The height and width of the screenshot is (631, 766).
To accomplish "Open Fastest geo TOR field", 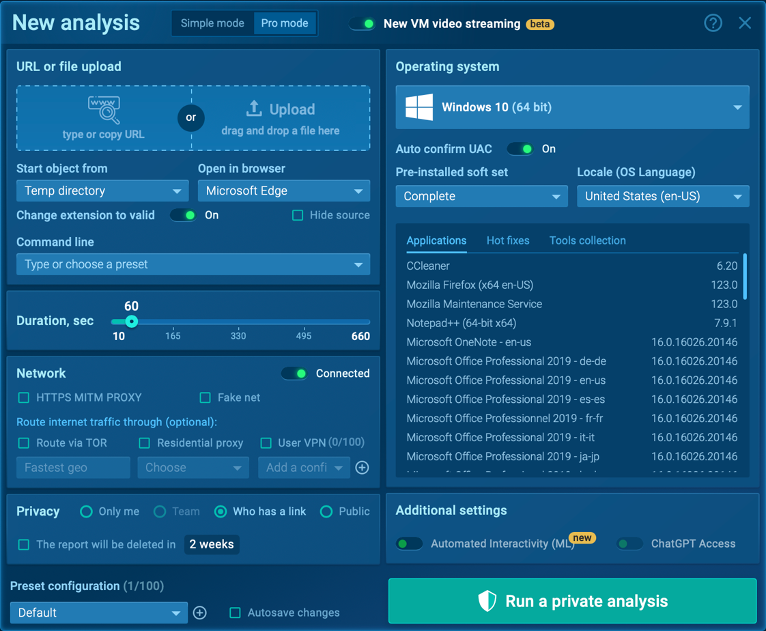I will pyautogui.click(x=73, y=467).
